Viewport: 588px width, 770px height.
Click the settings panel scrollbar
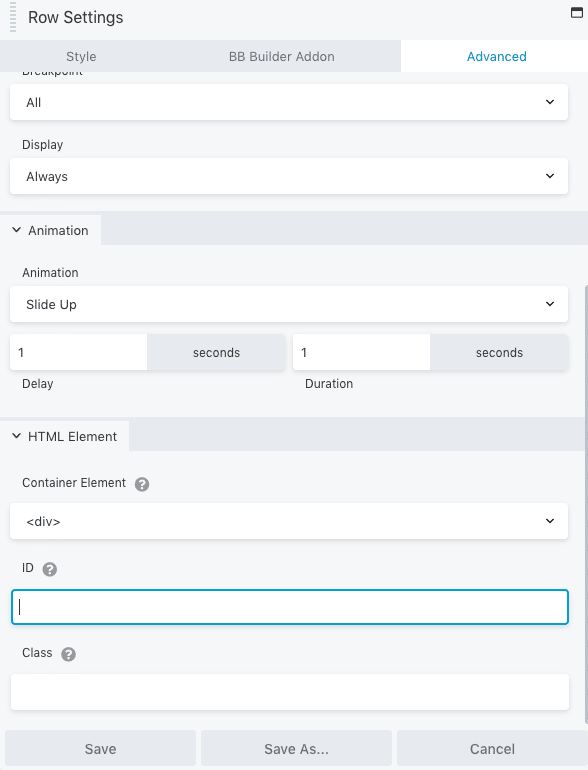(586, 504)
